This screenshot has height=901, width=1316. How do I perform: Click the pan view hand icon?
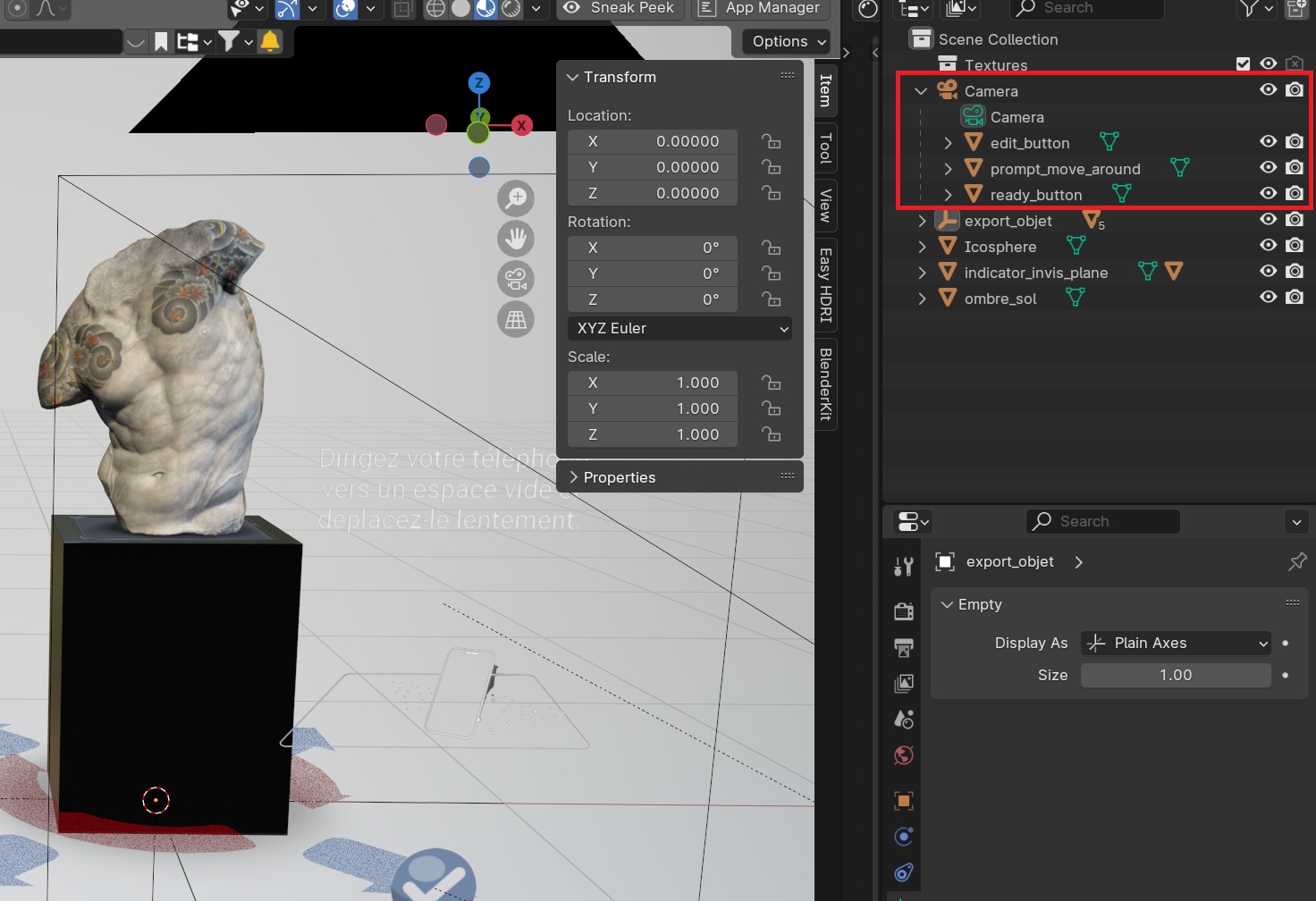(x=516, y=239)
